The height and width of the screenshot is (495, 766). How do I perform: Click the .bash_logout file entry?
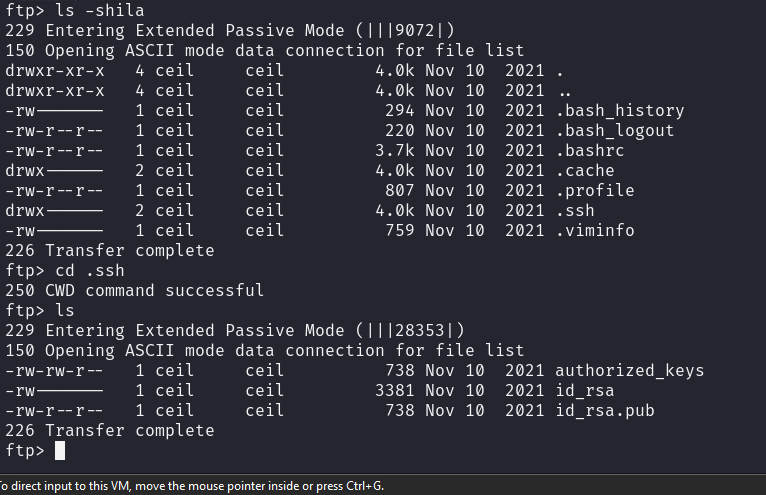click(614, 131)
